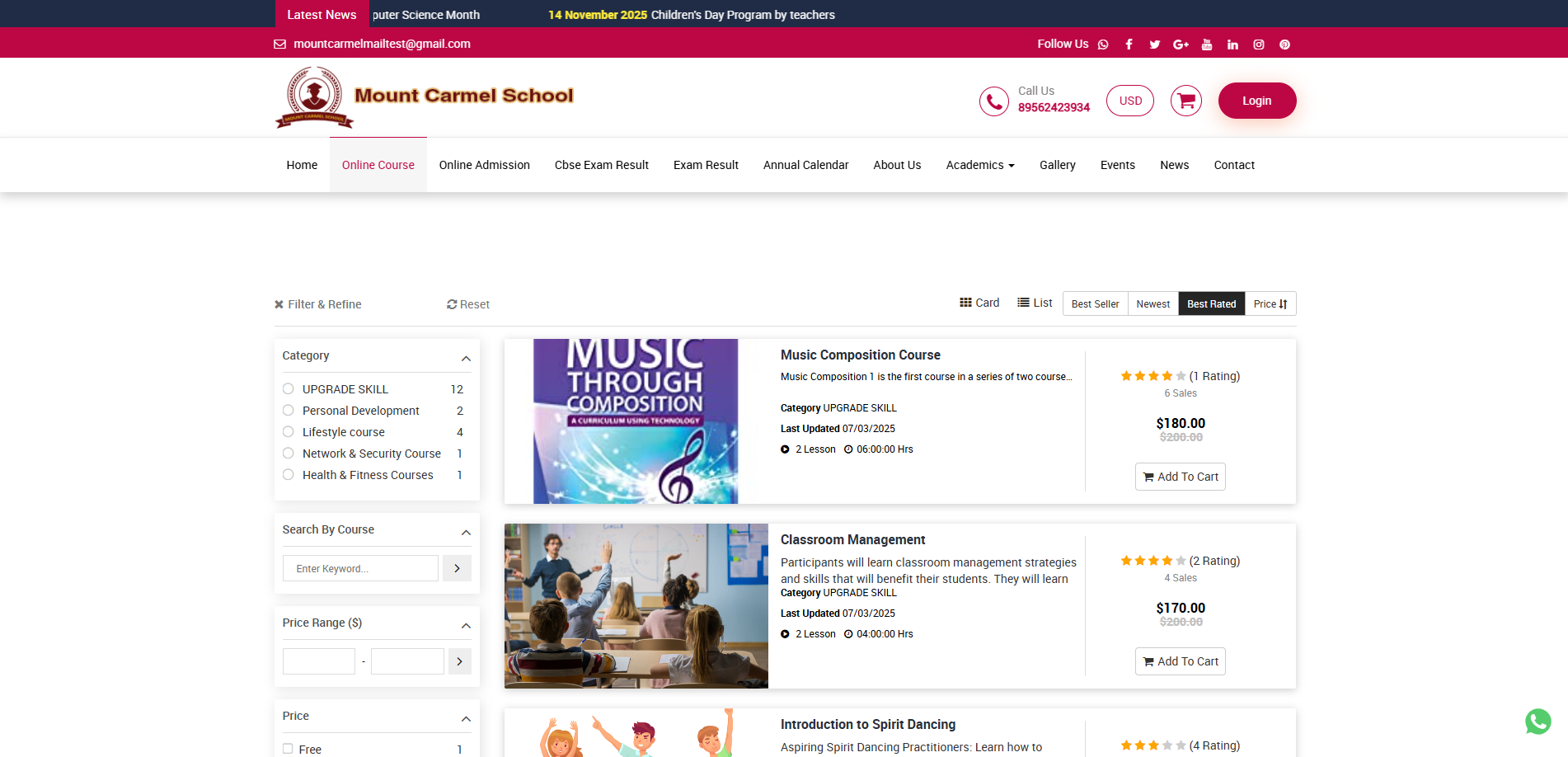Collapse the Price Range panel

tap(466, 625)
